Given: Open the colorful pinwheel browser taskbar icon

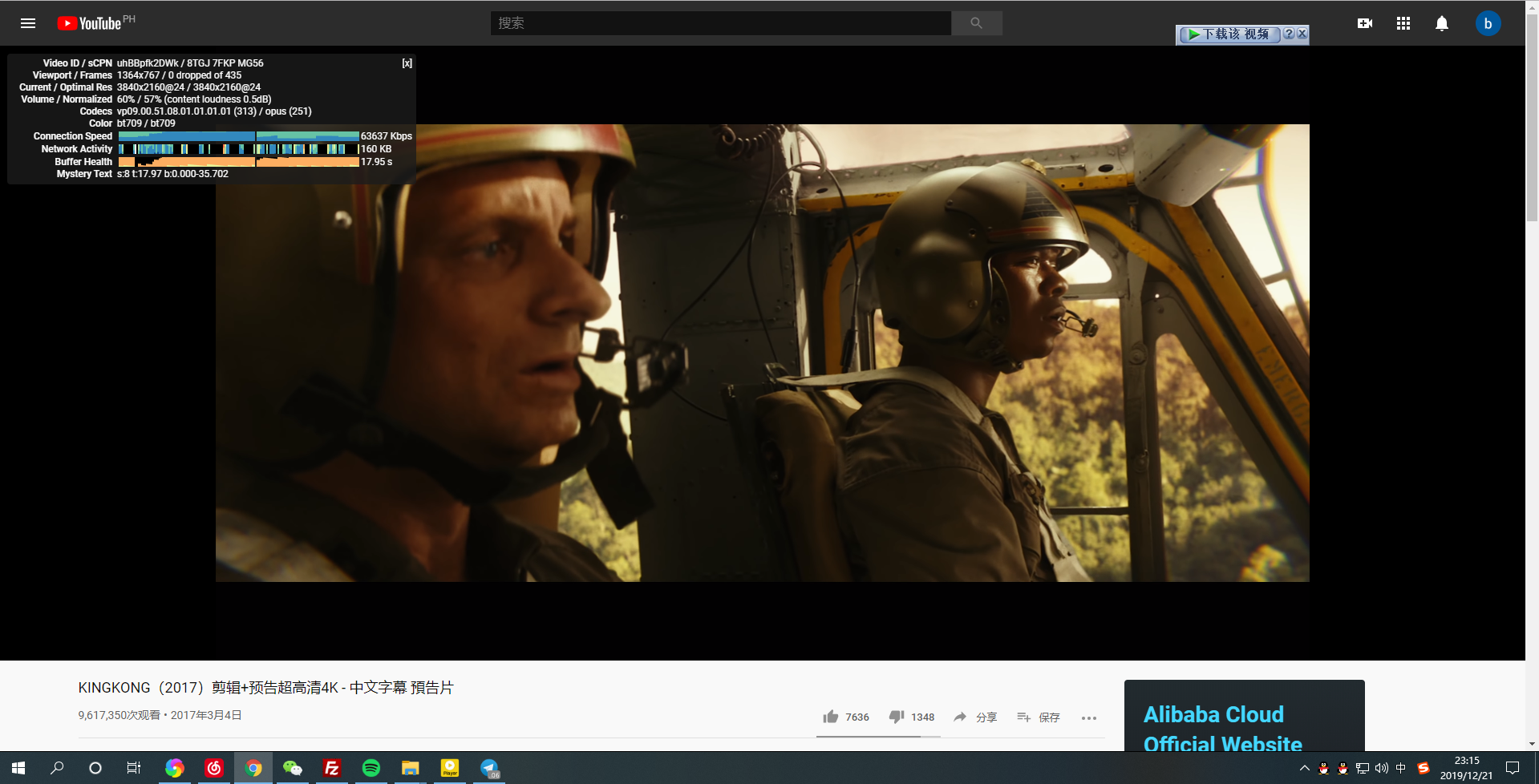Looking at the screenshot, I should [x=174, y=768].
